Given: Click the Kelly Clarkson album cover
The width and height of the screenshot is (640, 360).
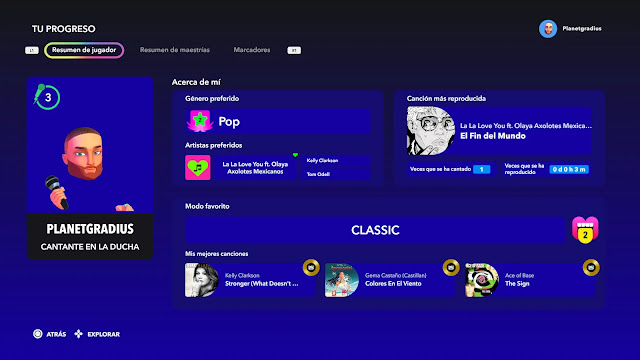Looking at the screenshot, I should click(202, 280).
